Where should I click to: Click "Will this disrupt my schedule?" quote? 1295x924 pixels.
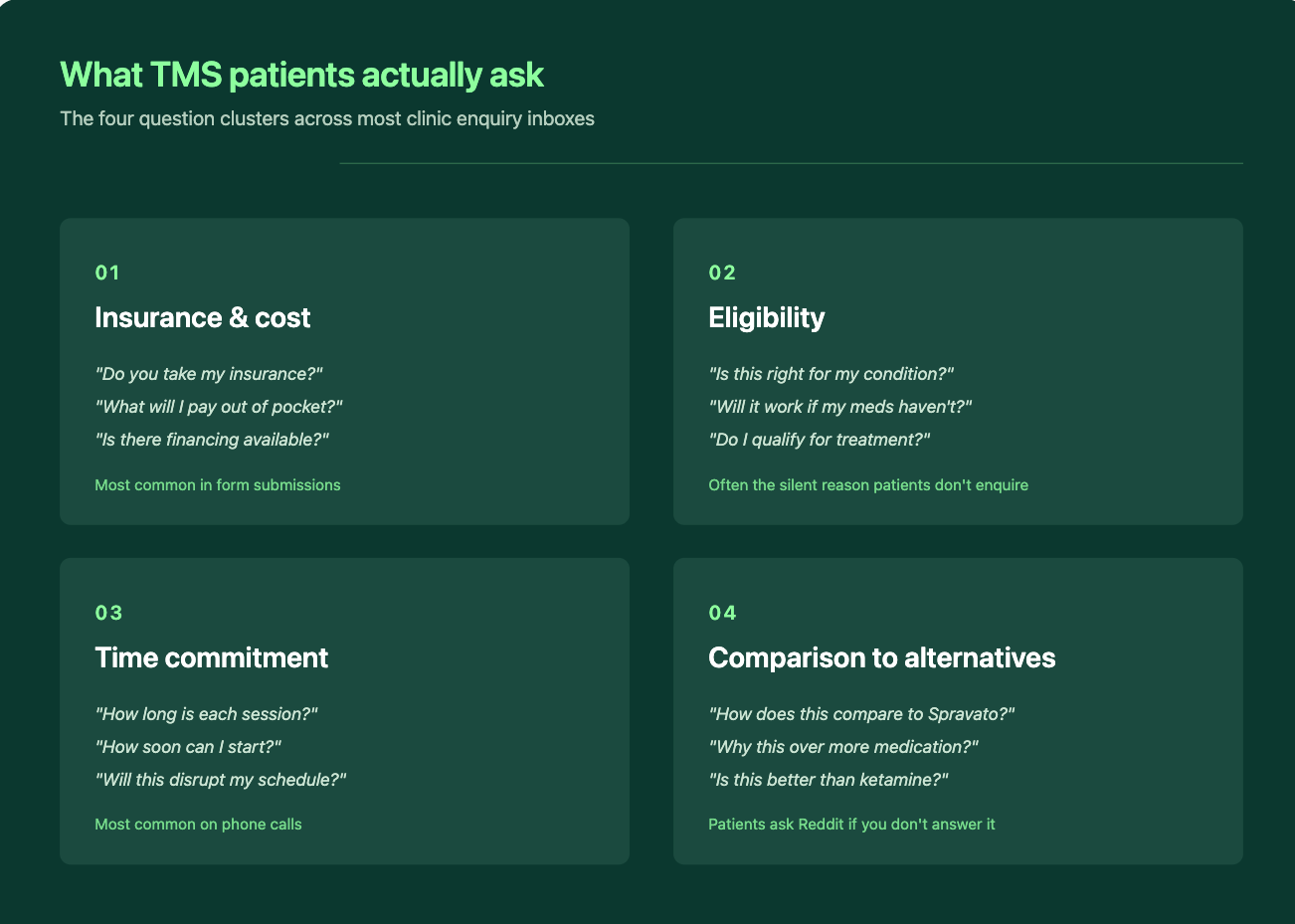pos(221,780)
